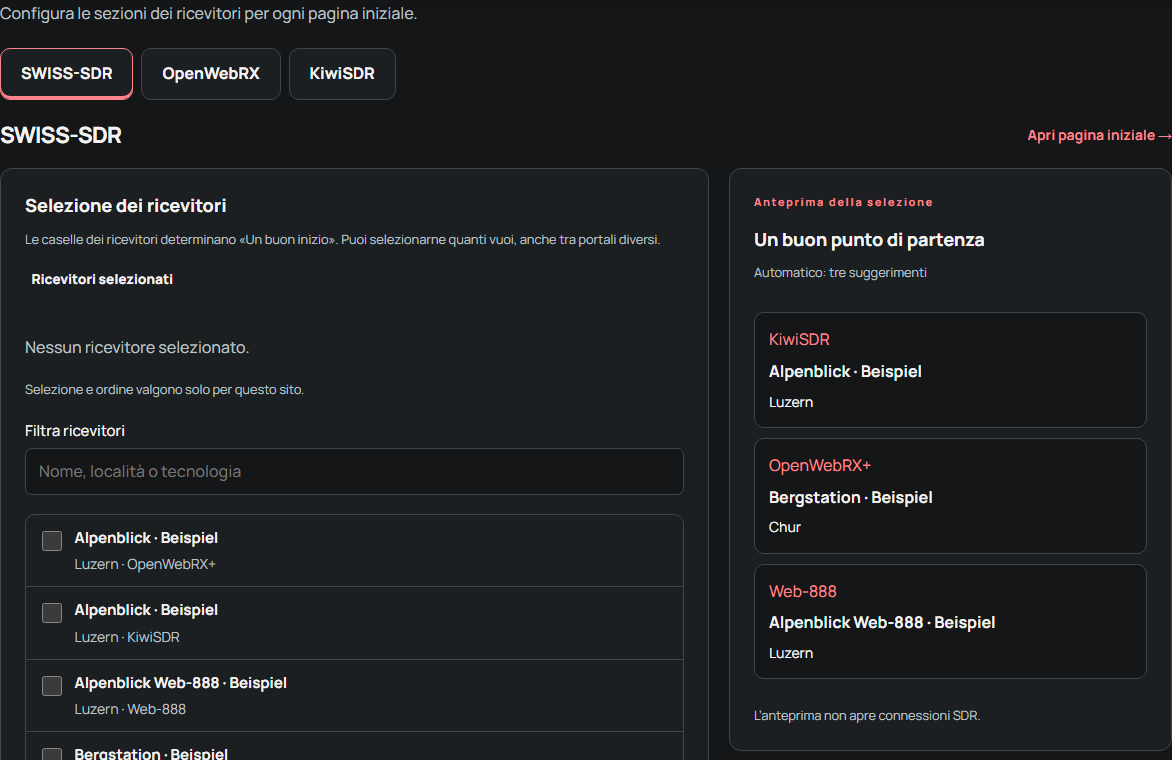
Task: Click the 'Luzern · OpenWebRX+' subtitle text
Action: 145,564
